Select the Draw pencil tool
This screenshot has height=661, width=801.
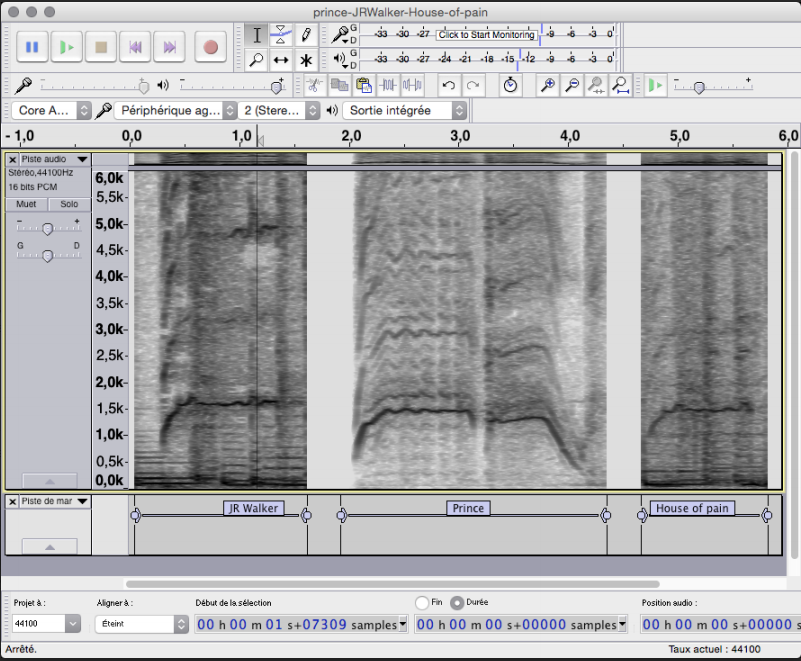(x=306, y=35)
